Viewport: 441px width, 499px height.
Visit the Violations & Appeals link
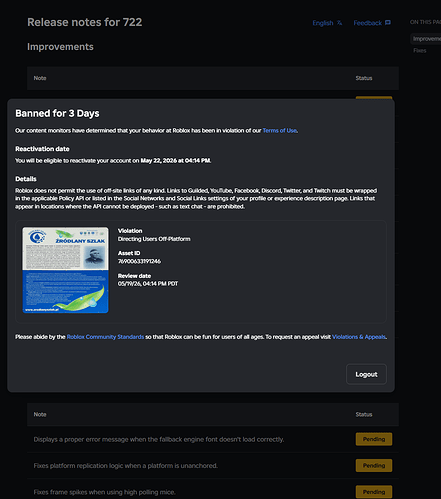coord(359,337)
